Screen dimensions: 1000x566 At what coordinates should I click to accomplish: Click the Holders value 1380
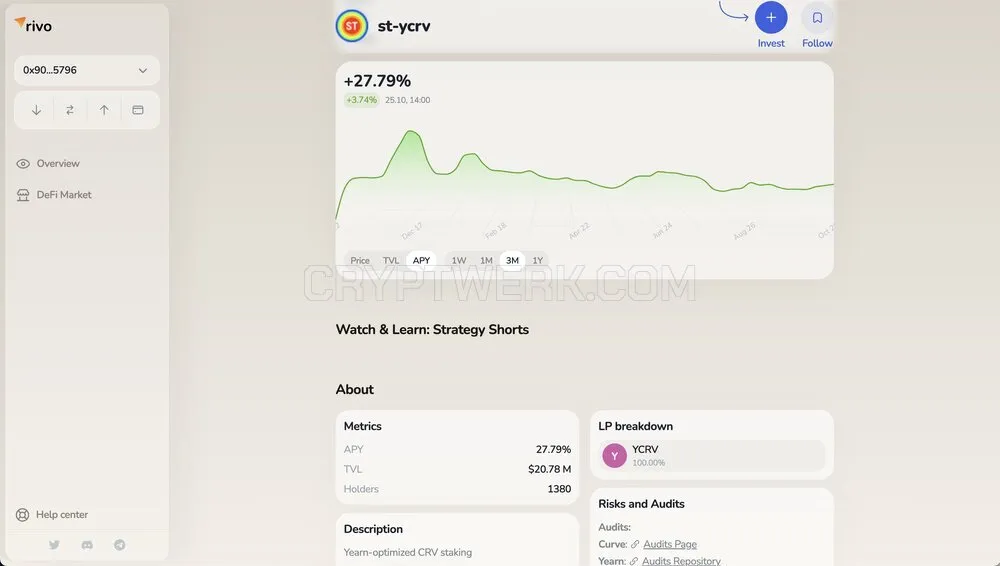click(x=559, y=489)
